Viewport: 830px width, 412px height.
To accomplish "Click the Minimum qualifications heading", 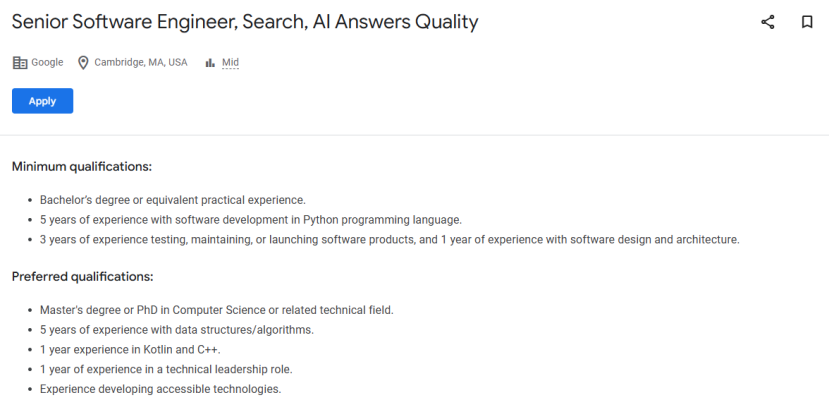I will point(82,167).
